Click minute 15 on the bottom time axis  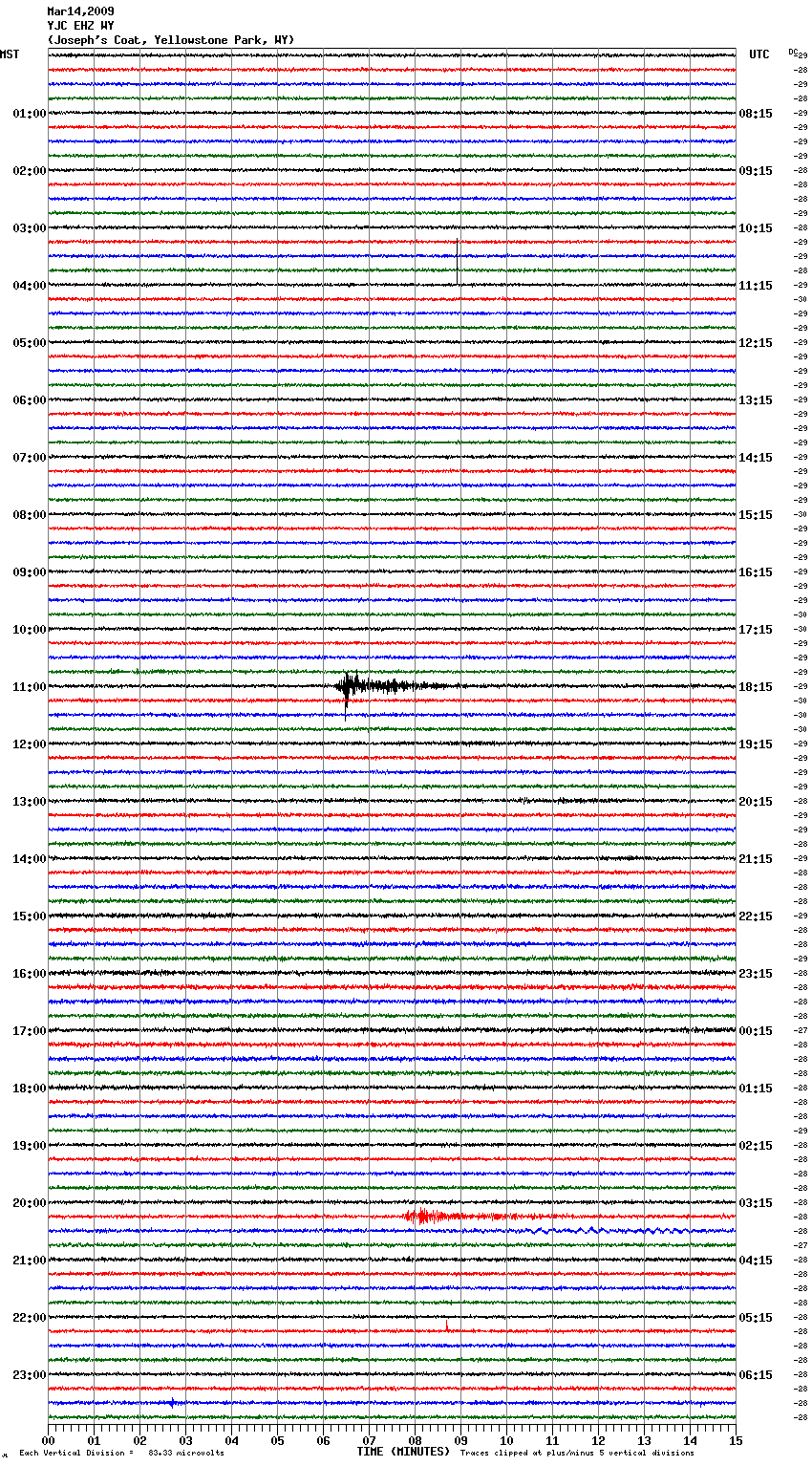click(x=736, y=1440)
